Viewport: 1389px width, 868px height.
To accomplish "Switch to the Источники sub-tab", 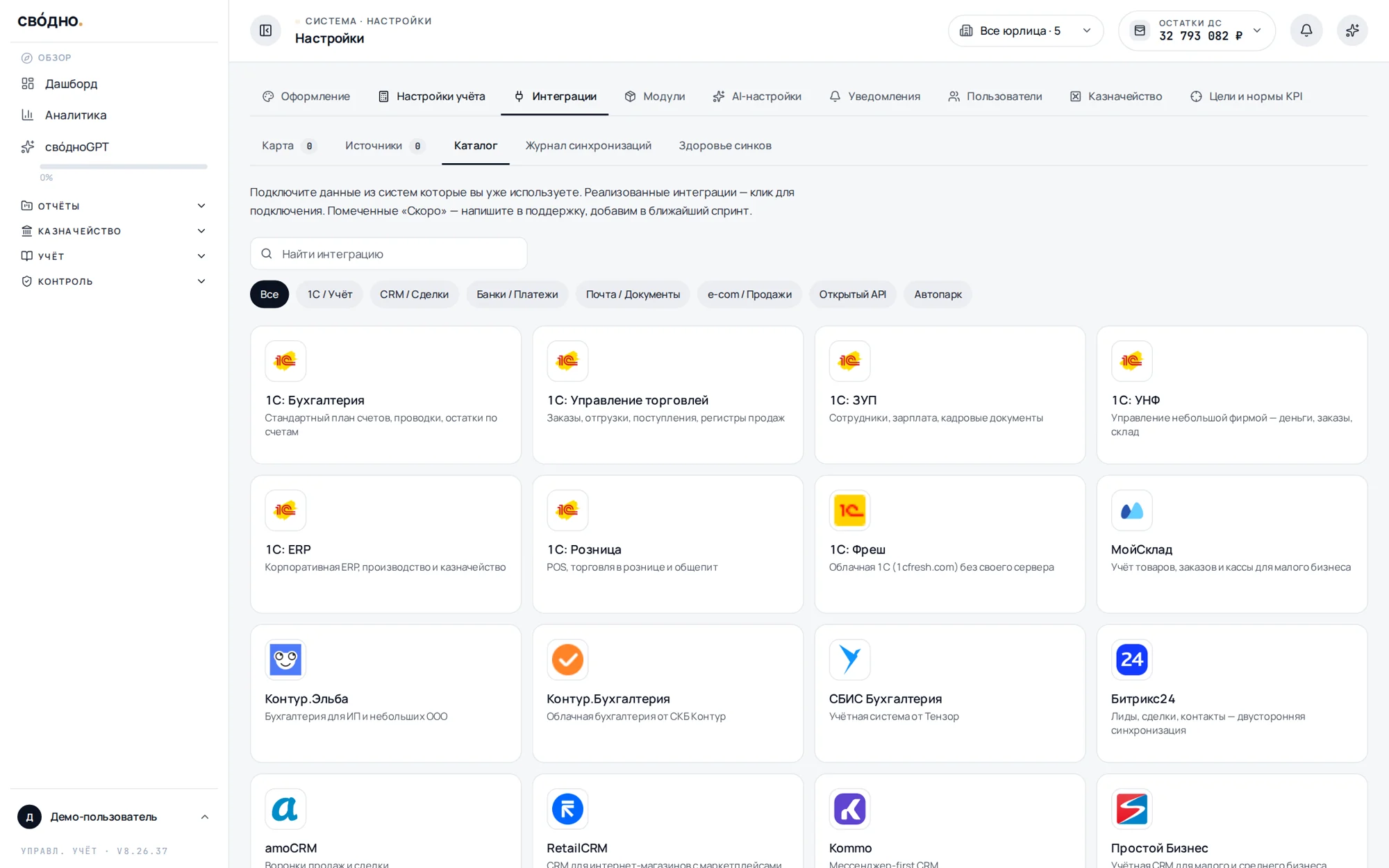I will 385,146.
